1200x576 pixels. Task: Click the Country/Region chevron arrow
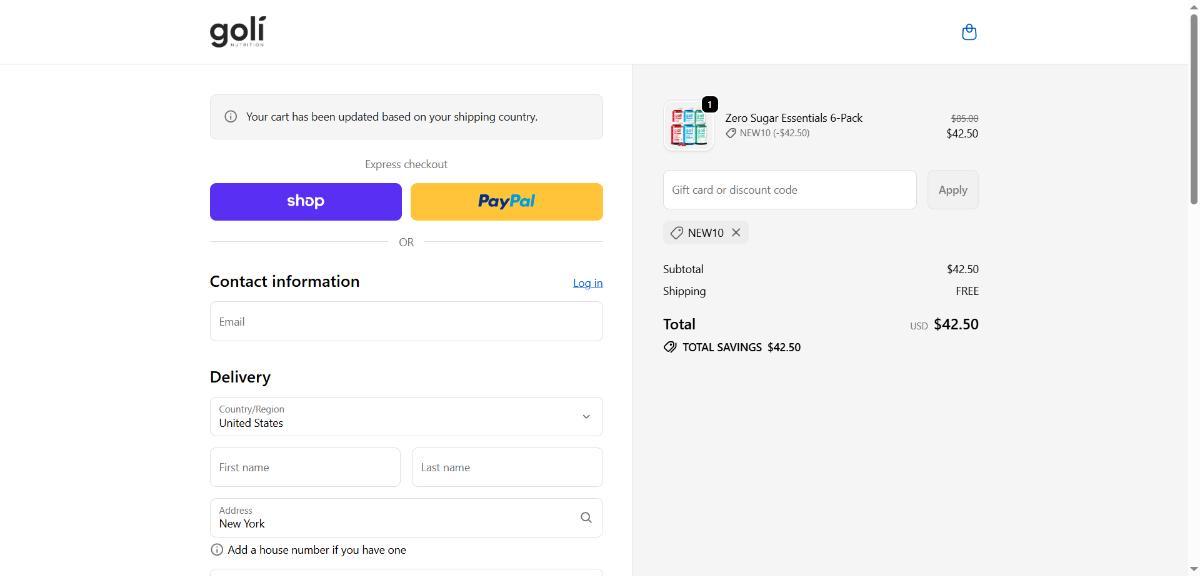586,417
